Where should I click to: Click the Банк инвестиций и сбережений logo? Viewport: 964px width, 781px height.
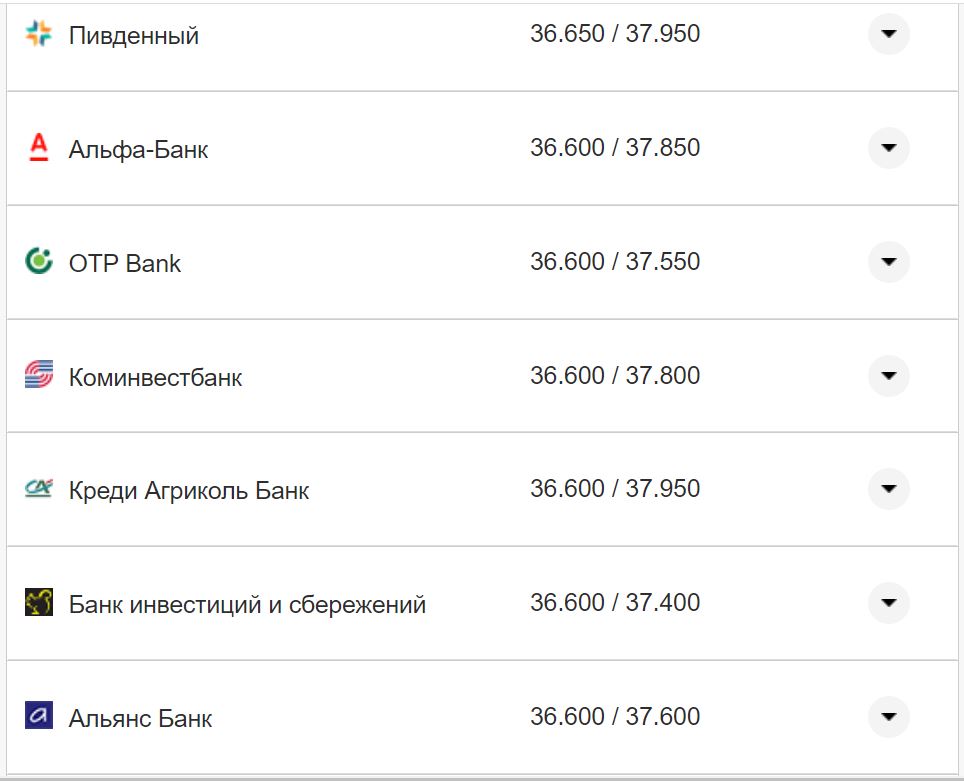[x=38, y=603]
